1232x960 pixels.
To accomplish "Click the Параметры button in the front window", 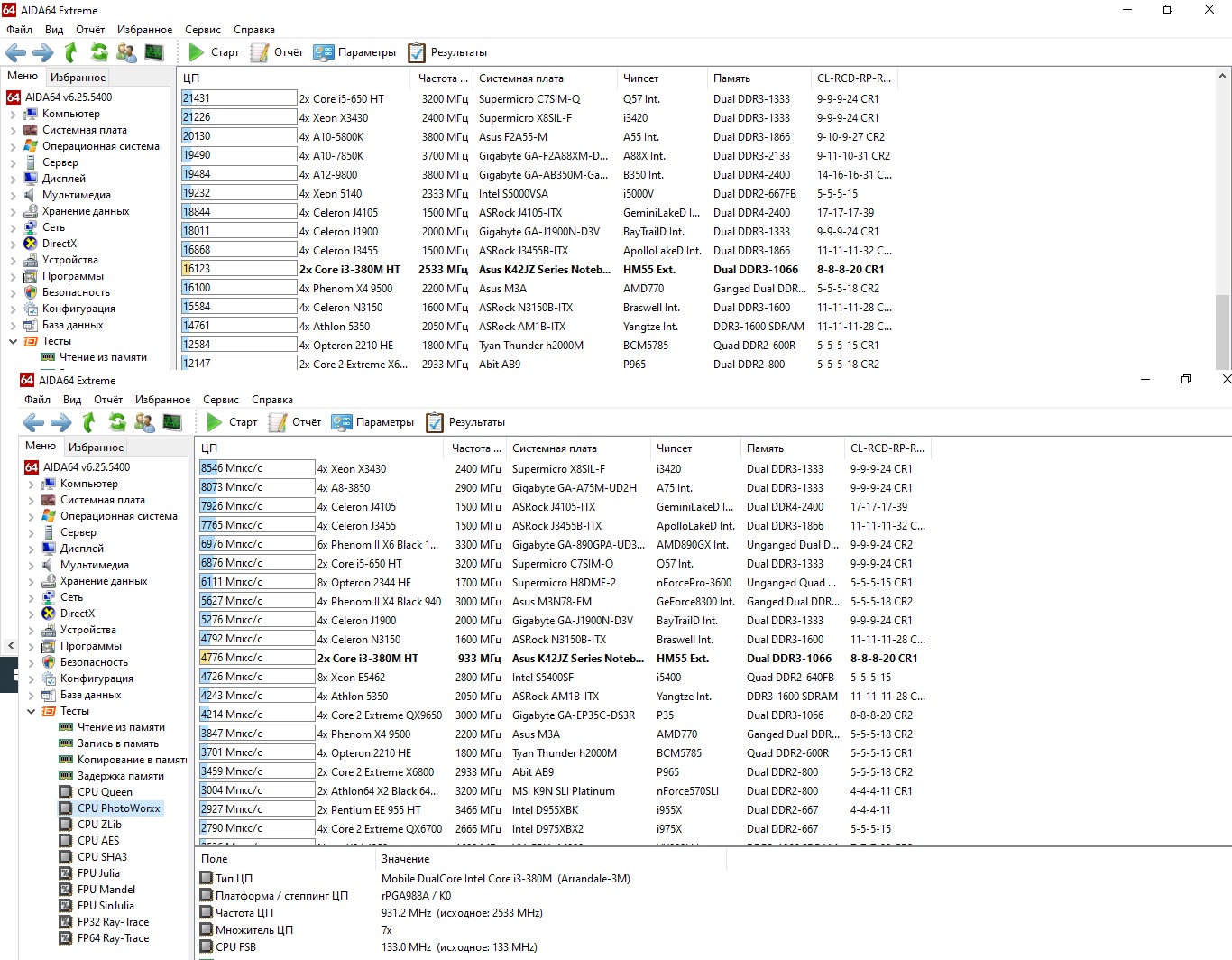I will tap(372, 422).
